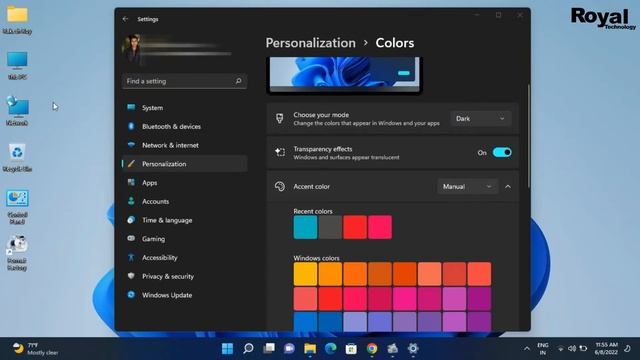Screen dimensions: 640x360
Task: Pick the teal recent color swatch
Action: coord(305,227)
